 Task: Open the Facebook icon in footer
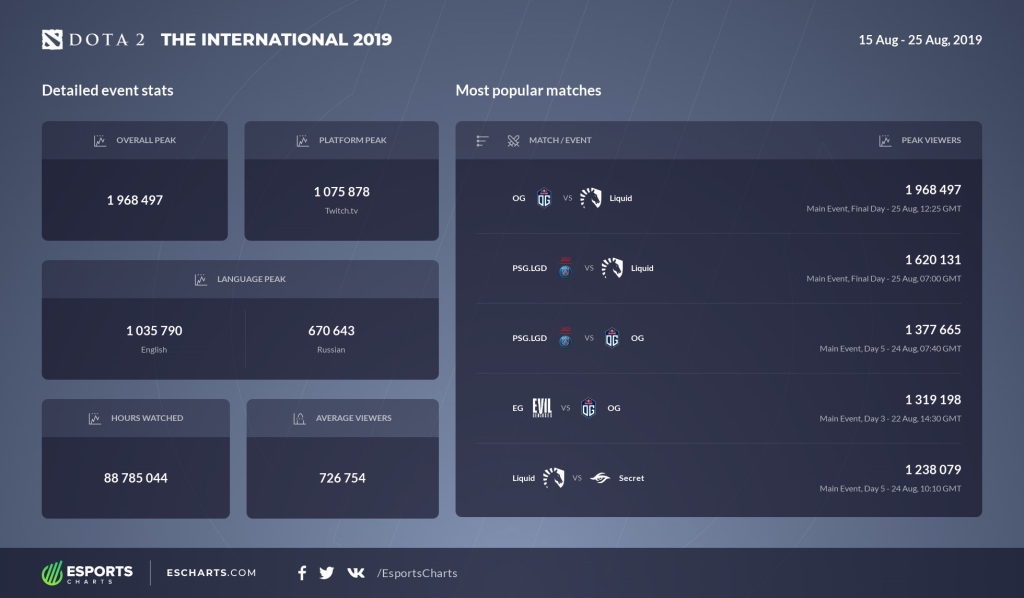pos(302,573)
